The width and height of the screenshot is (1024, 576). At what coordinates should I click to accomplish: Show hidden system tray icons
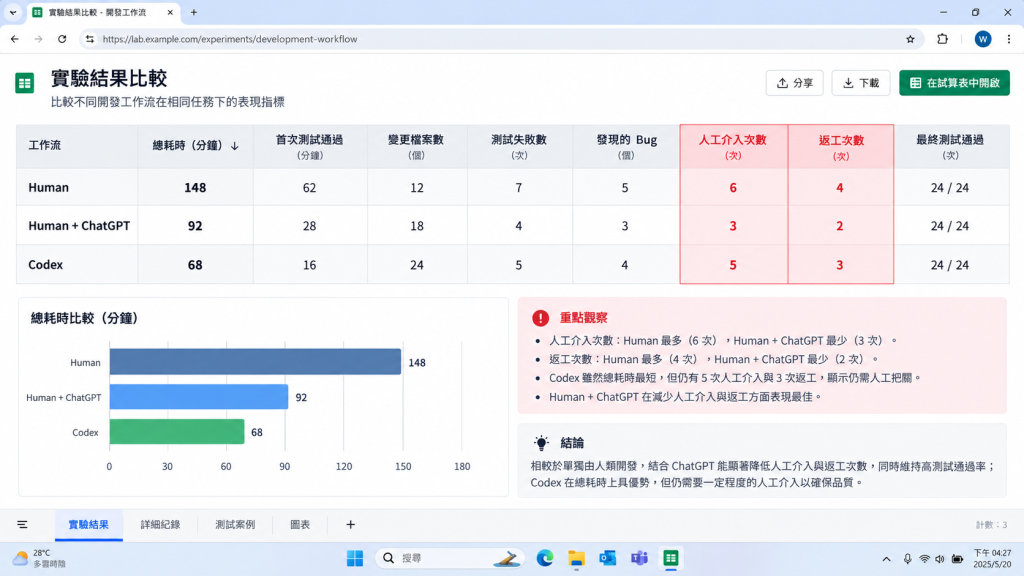(886, 559)
